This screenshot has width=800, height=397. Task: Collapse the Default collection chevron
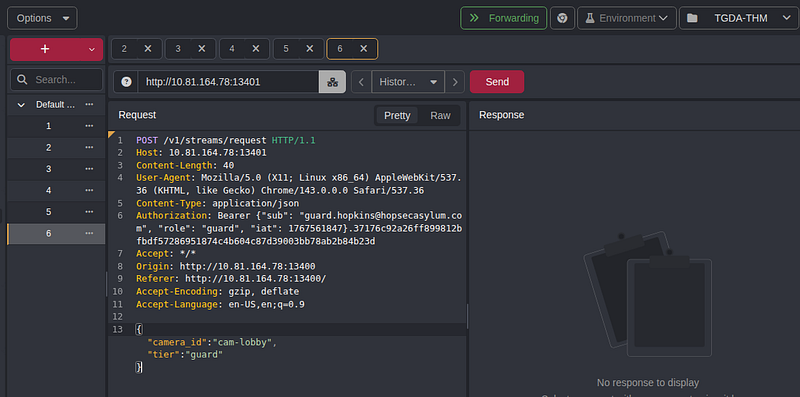21,105
